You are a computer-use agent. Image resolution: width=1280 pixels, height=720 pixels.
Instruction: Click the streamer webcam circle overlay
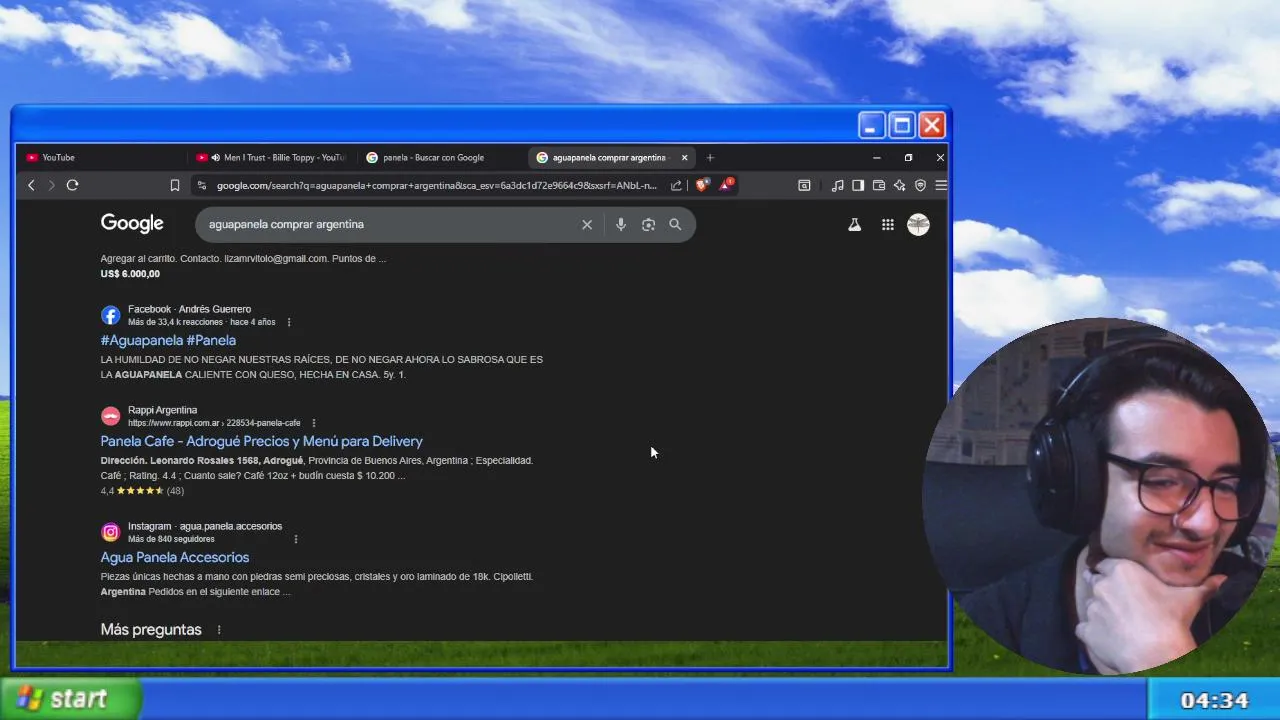pos(1100,496)
